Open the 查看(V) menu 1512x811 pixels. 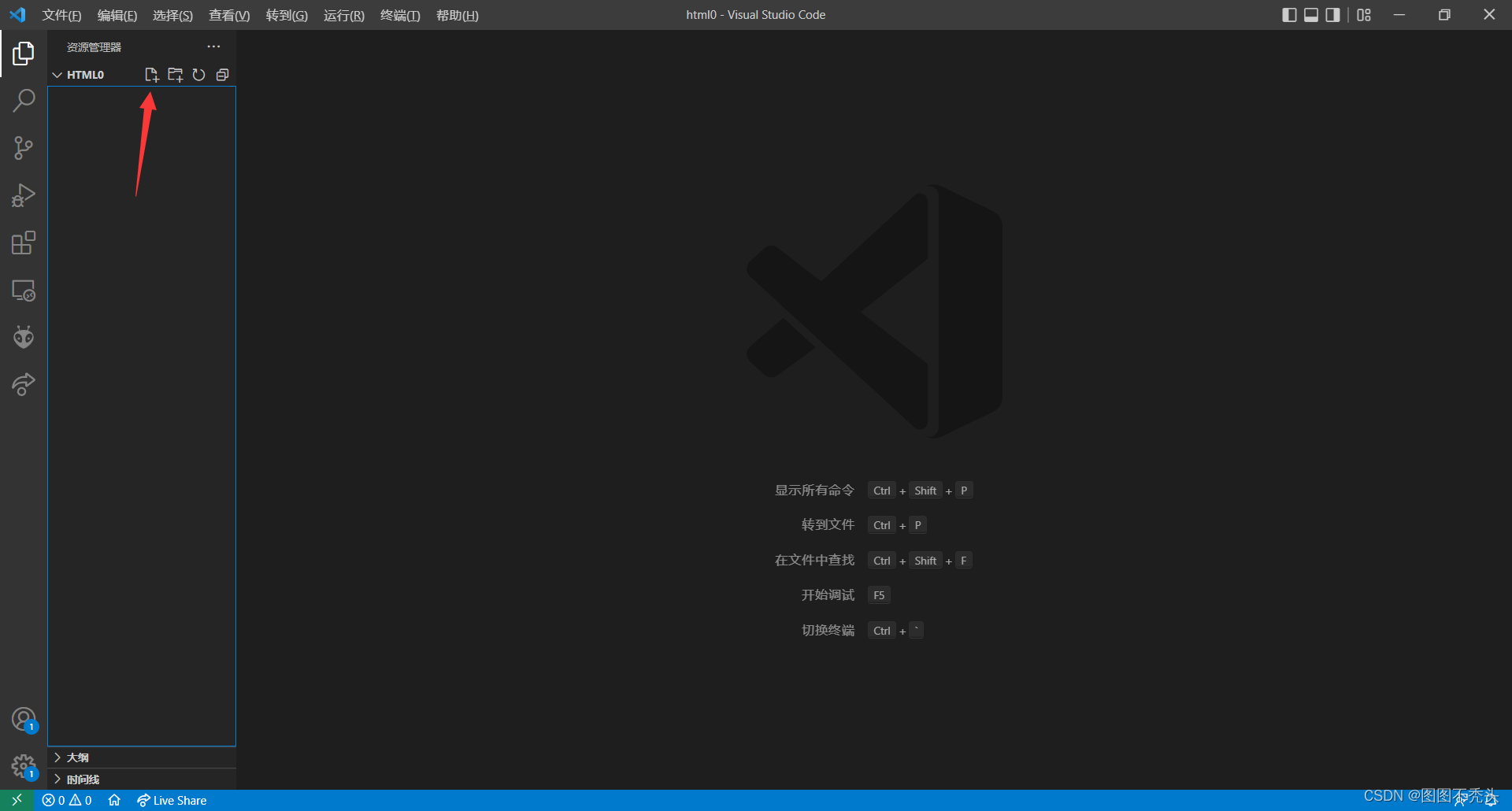229,15
